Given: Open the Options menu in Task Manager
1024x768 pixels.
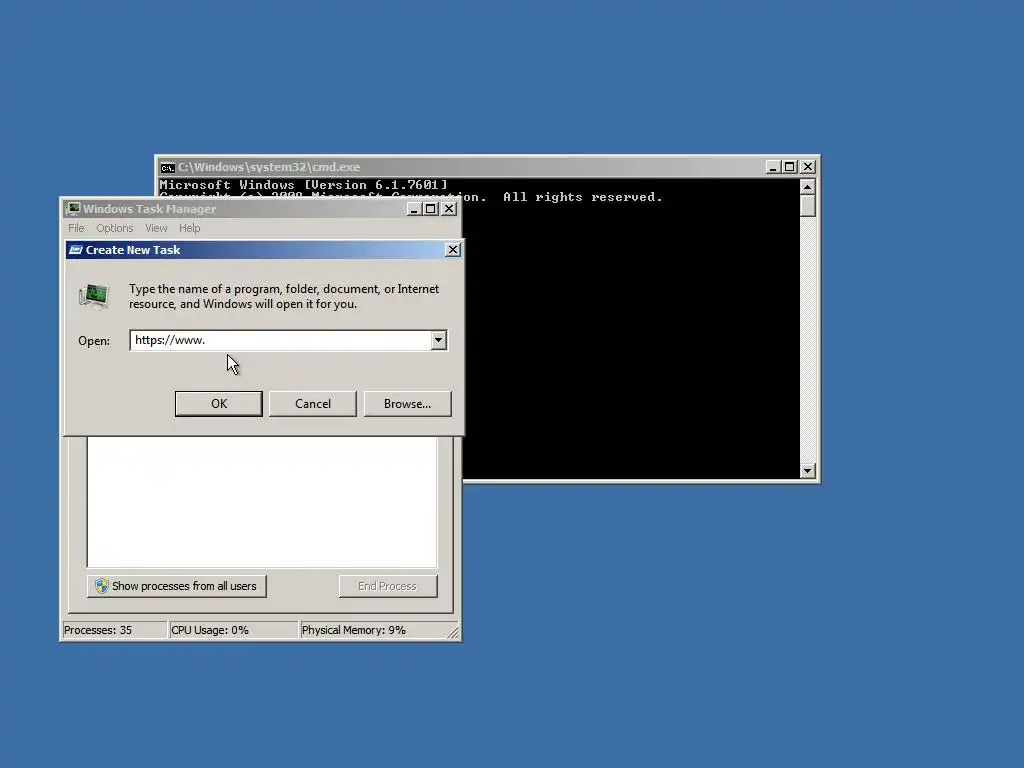Looking at the screenshot, I should coord(114,228).
